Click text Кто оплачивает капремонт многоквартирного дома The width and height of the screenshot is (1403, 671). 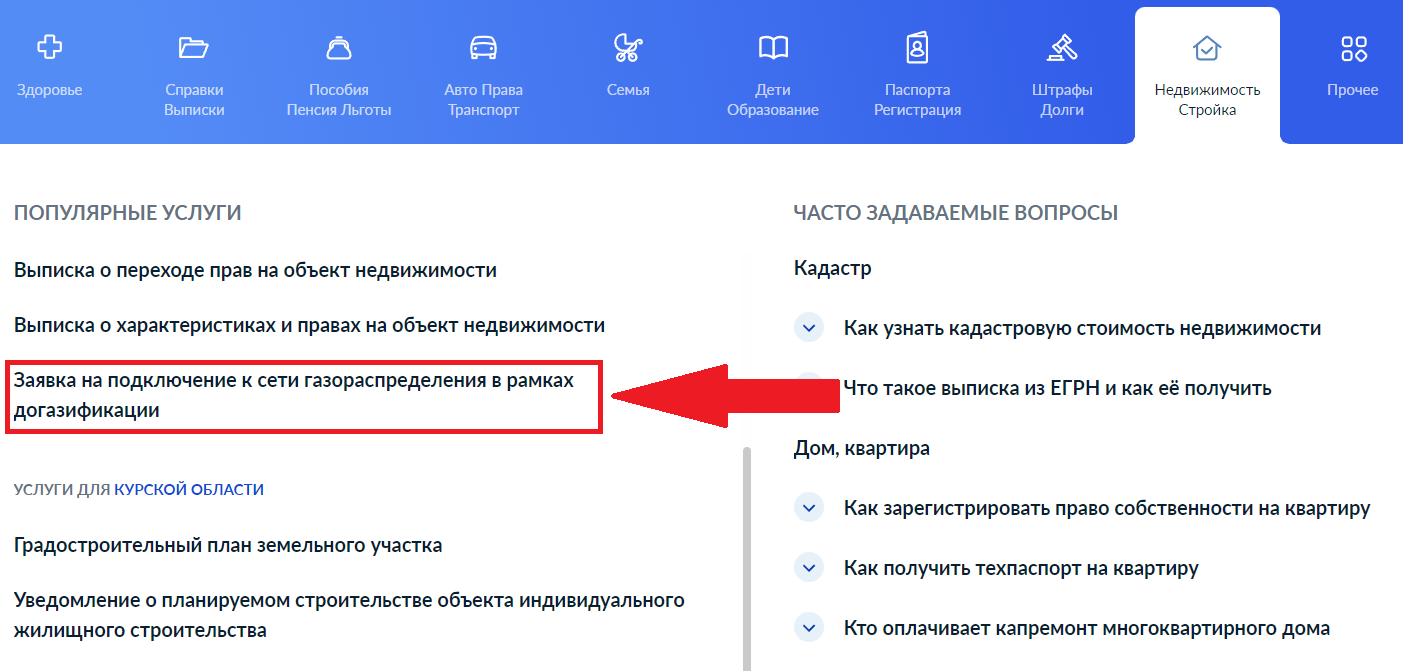tap(1087, 628)
